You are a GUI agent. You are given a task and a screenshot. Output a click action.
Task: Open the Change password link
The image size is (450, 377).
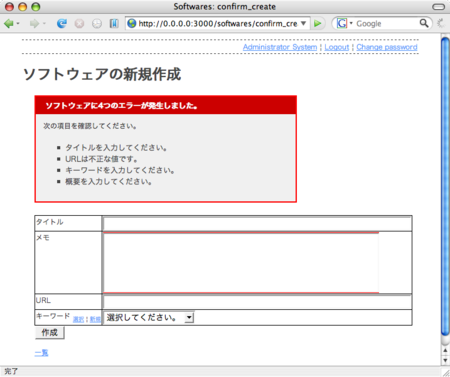(387, 47)
